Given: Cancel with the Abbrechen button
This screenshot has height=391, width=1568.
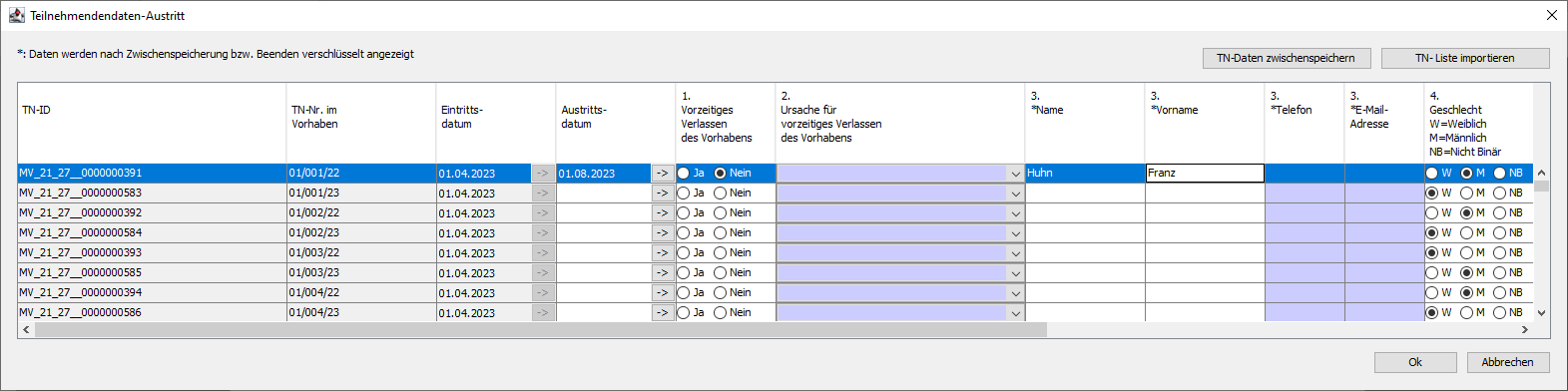Looking at the screenshot, I should 1507,362.
